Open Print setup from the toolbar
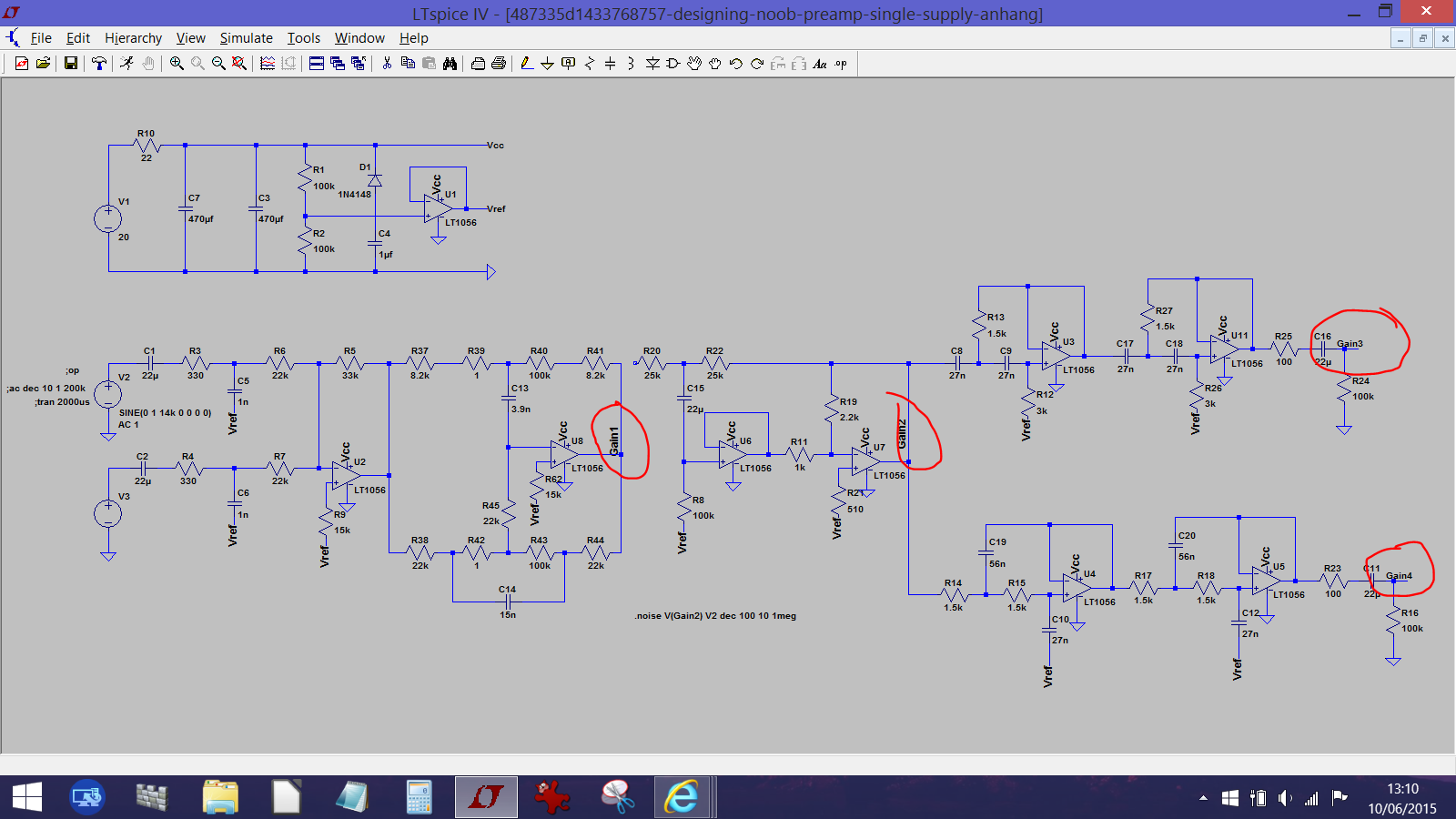1456x819 pixels. point(478,64)
